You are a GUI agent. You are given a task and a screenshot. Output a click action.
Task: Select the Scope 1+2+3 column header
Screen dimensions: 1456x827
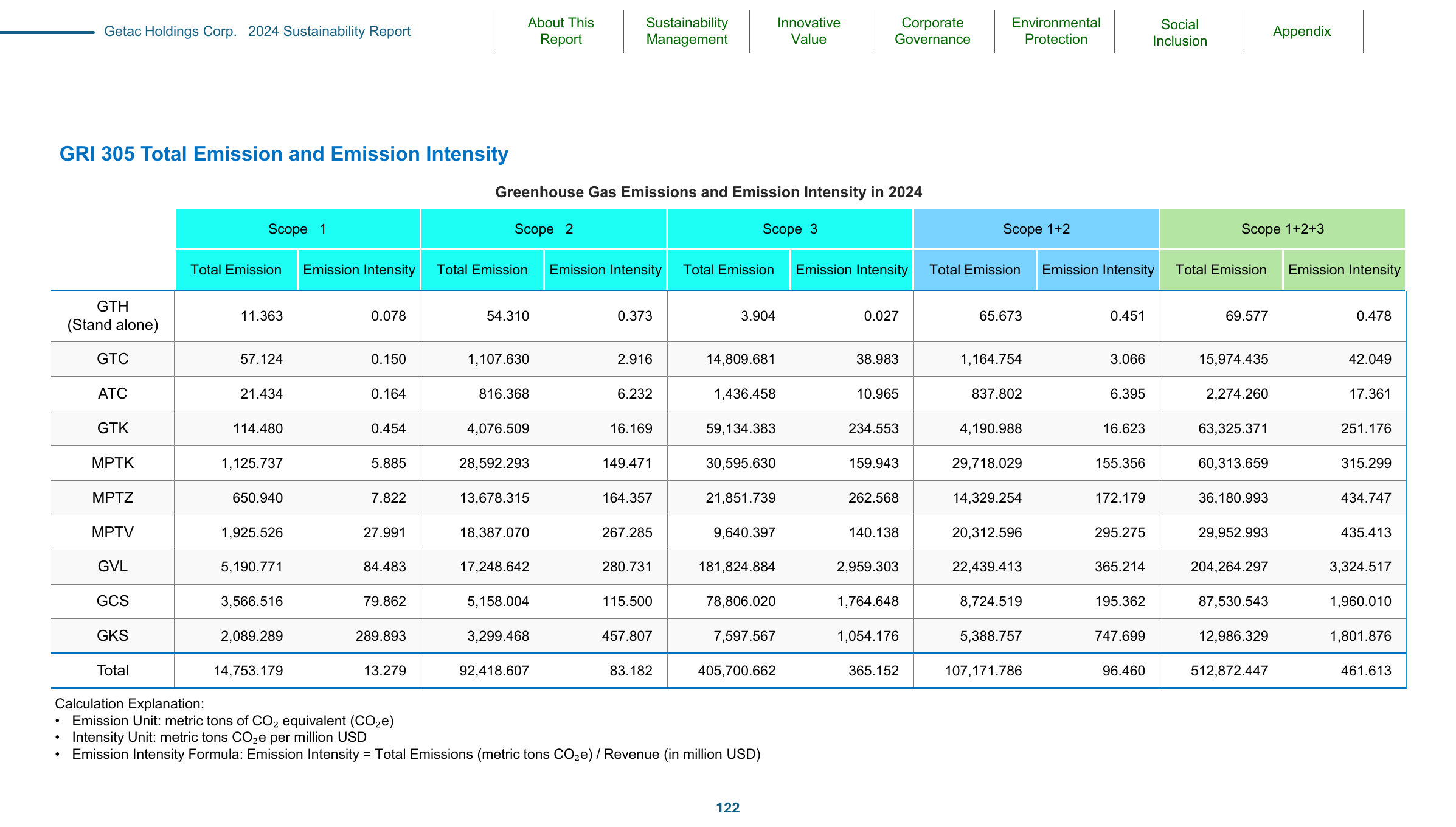(x=1283, y=229)
